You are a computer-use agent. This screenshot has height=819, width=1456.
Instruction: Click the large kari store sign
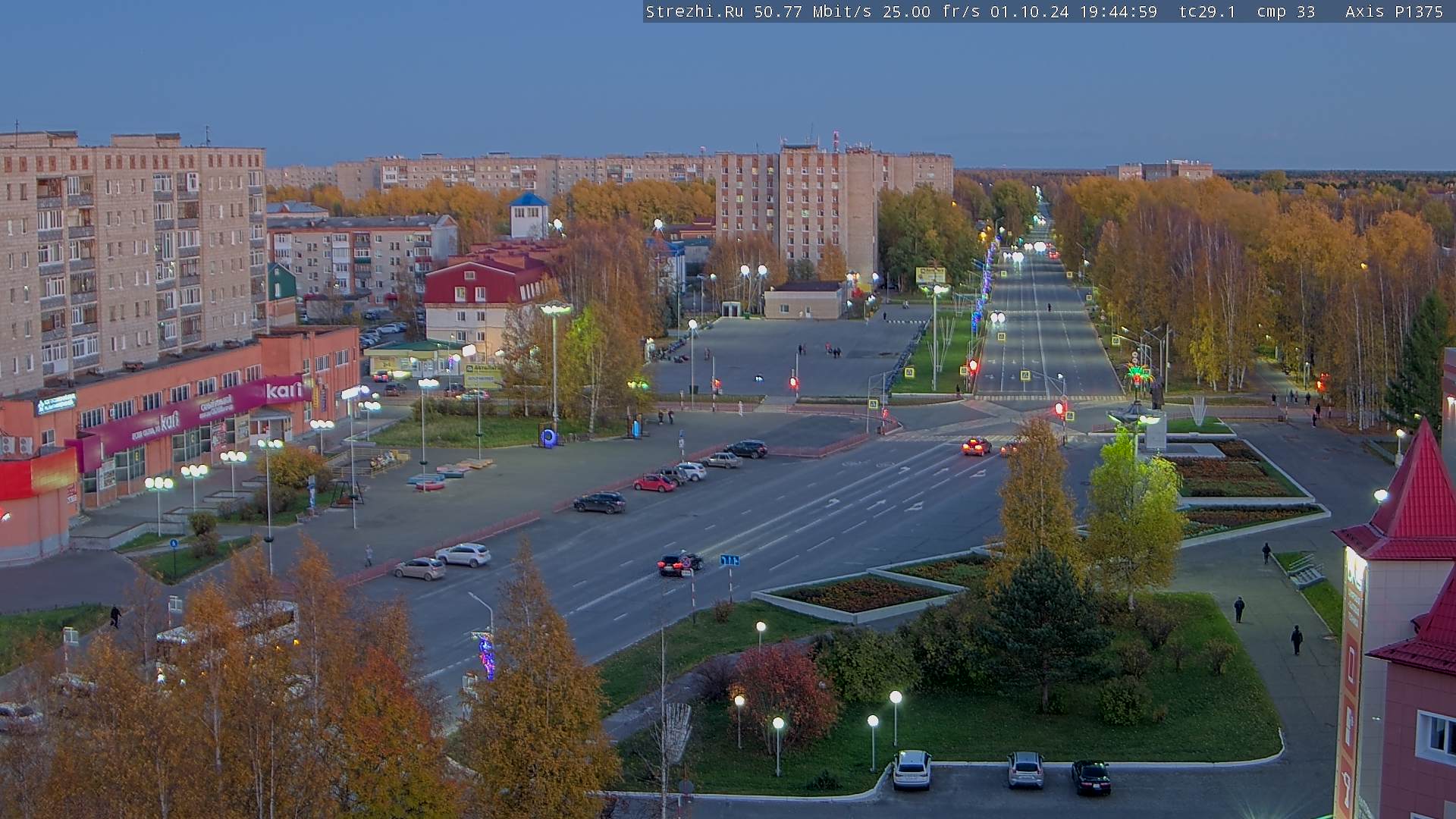point(285,391)
